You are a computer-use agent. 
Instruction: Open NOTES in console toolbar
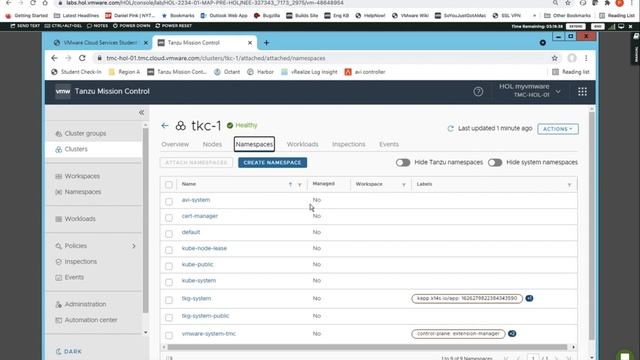point(98,26)
